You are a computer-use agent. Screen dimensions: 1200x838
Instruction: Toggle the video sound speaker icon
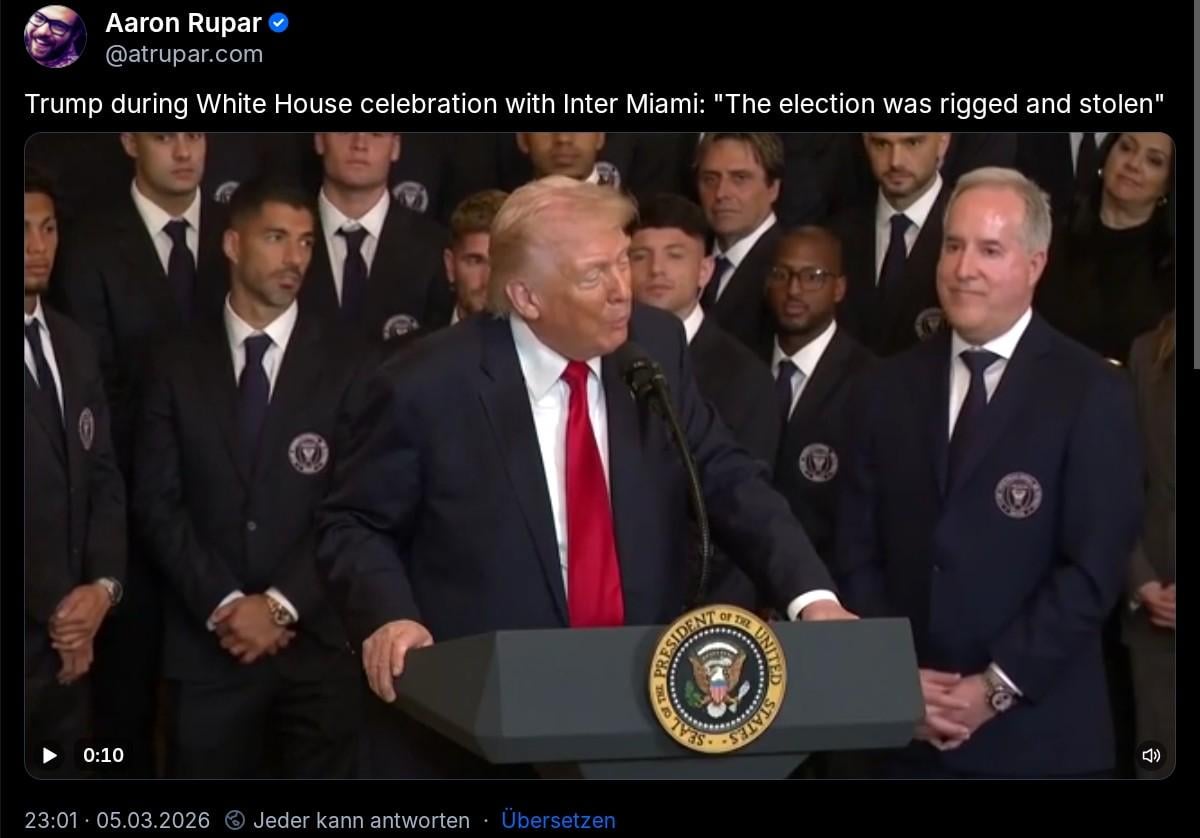[1151, 755]
